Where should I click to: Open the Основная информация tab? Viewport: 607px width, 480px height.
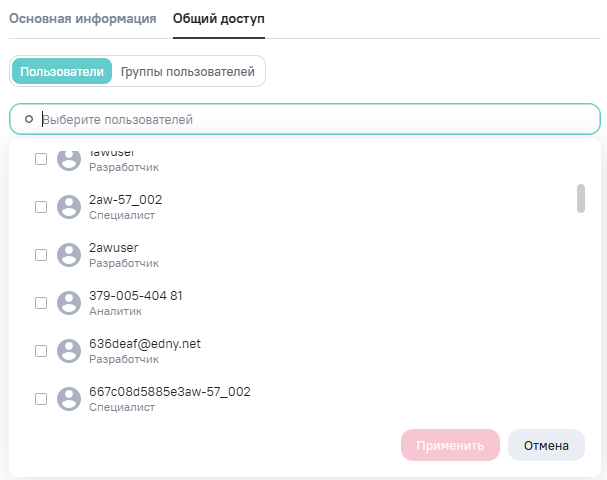click(82, 19)
